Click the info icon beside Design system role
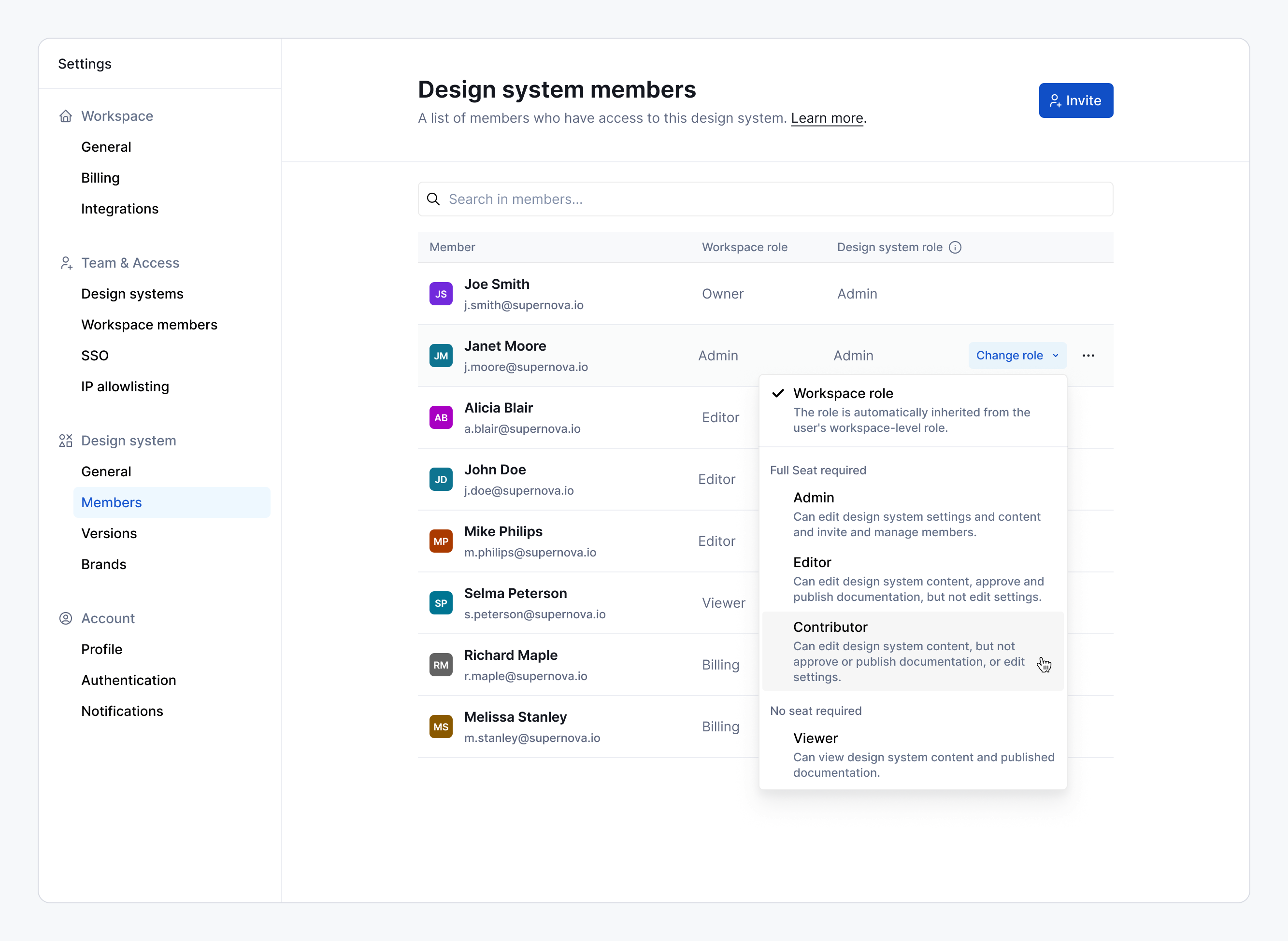The width and height of the screenshot is (1288, 941). coord(955,247)
